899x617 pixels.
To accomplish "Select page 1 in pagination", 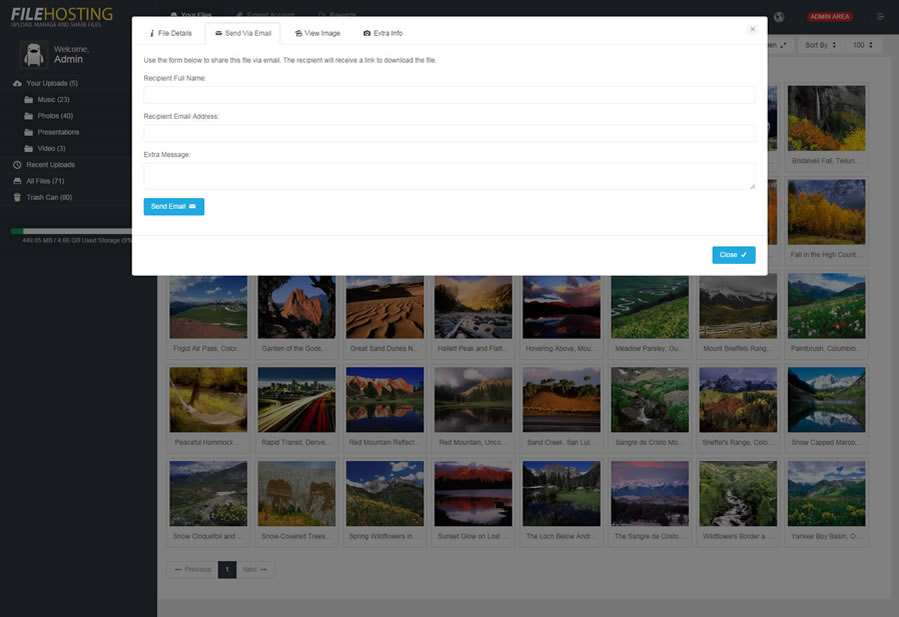I will 227,569.
